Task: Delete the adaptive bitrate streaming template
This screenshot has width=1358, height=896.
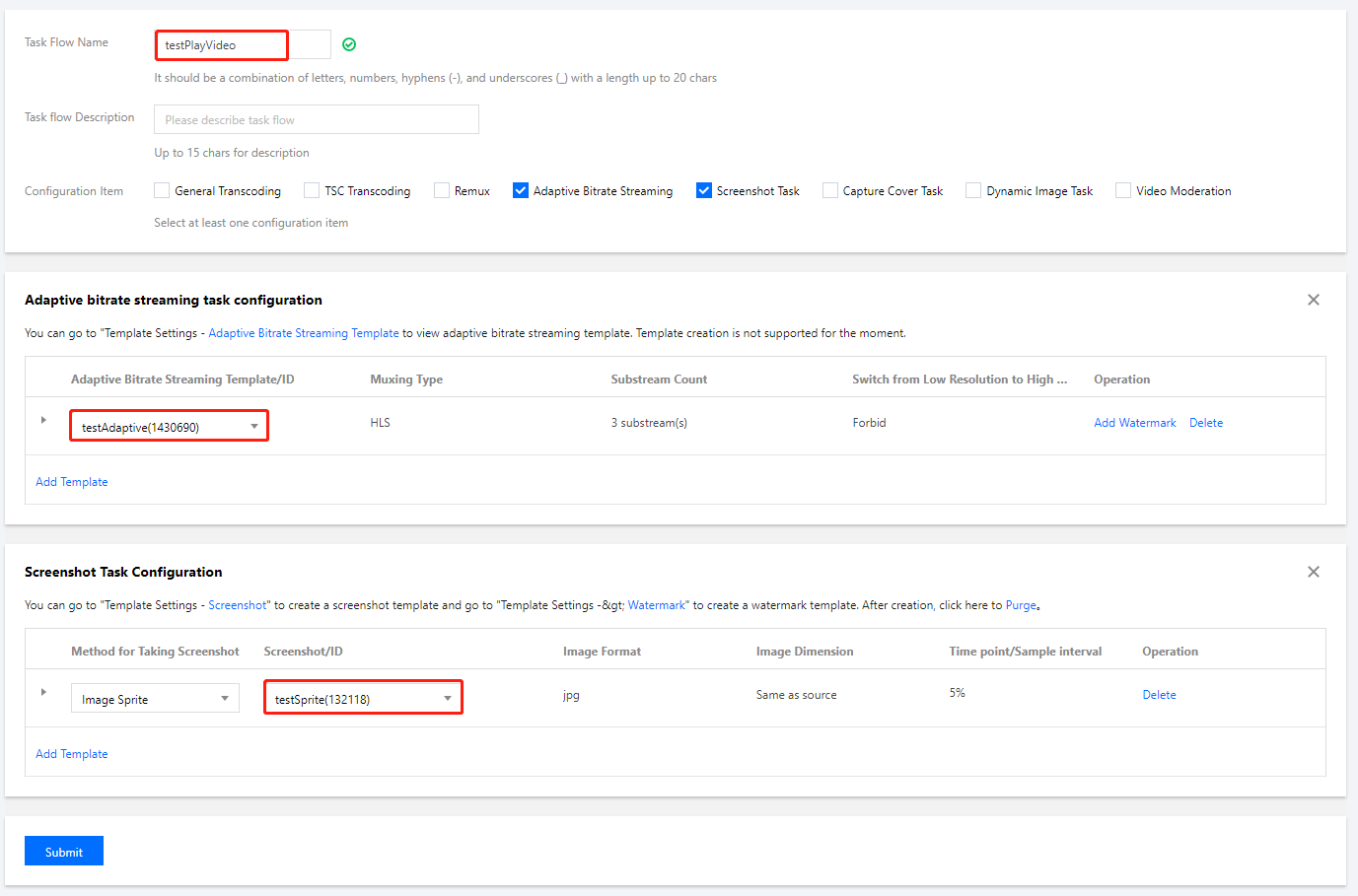Action: tap(1205, 423)
